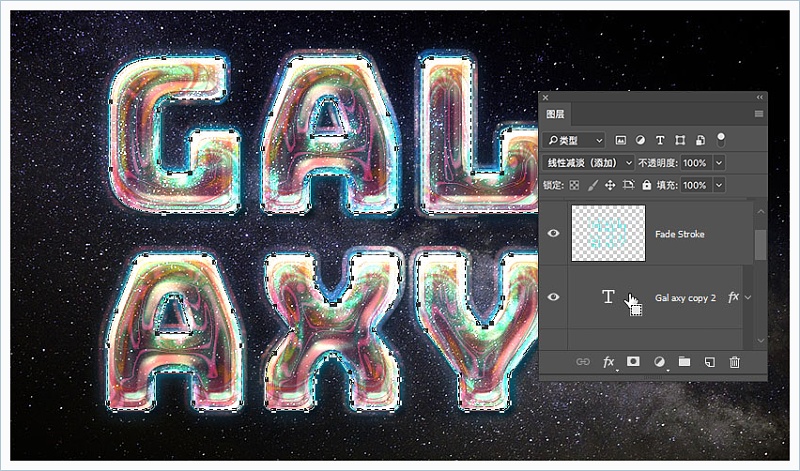Delete the layer with trash icon
This screenshot has height=471, width=800.
[x=735, y=362]
